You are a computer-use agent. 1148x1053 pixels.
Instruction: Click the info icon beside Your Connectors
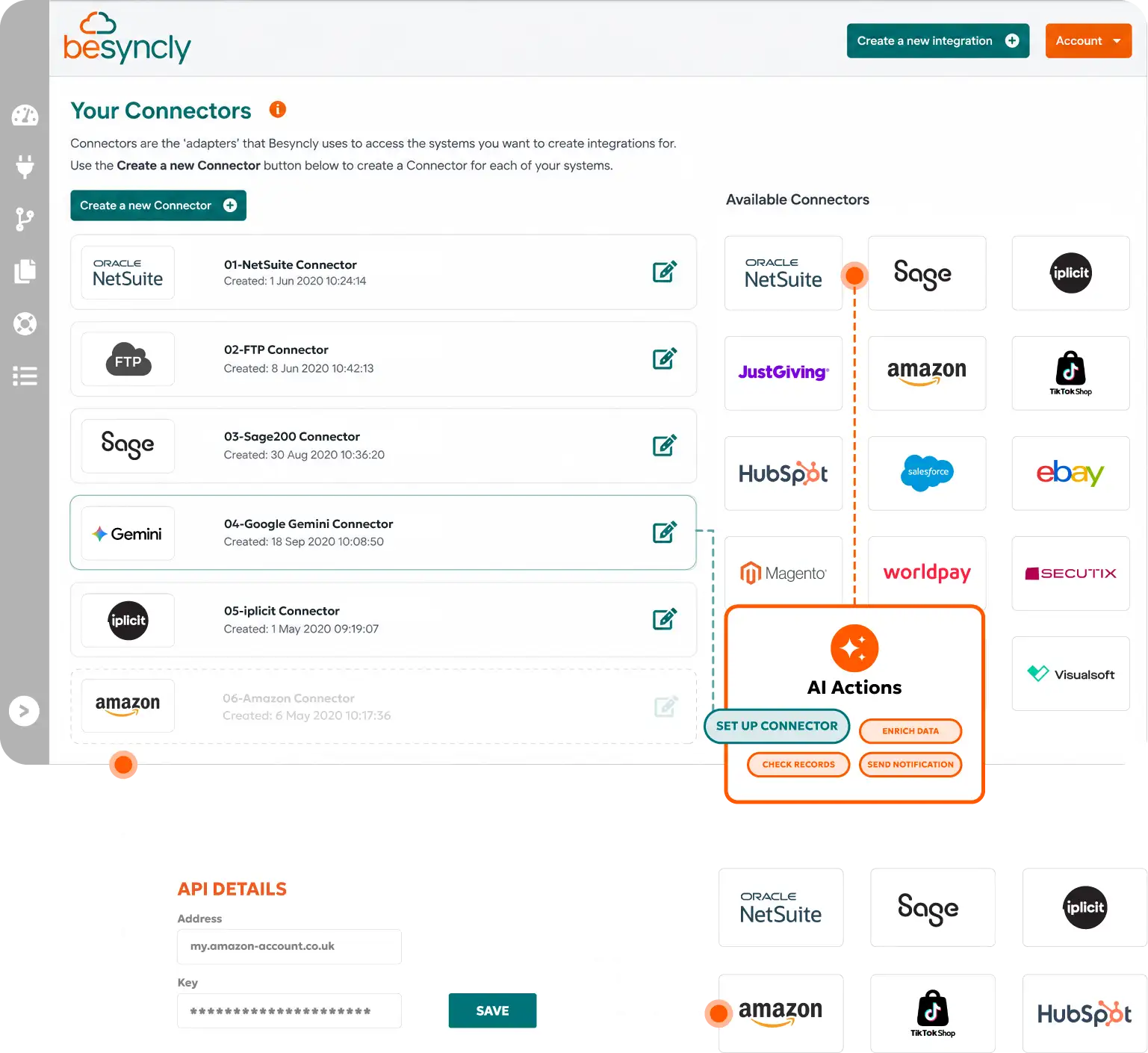pyautogui.click(x=278, y=110)
